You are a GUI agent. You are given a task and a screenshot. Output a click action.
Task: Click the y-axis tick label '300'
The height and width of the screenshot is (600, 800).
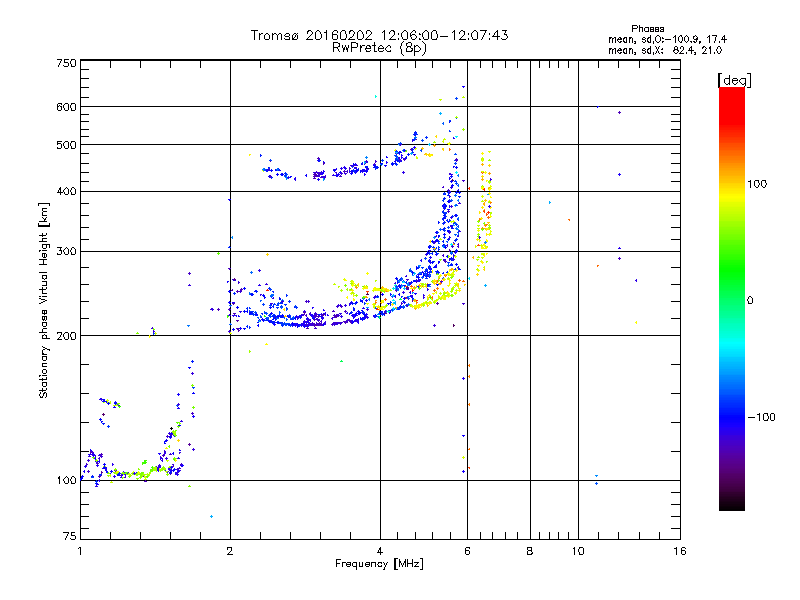(x=66, y=251)
